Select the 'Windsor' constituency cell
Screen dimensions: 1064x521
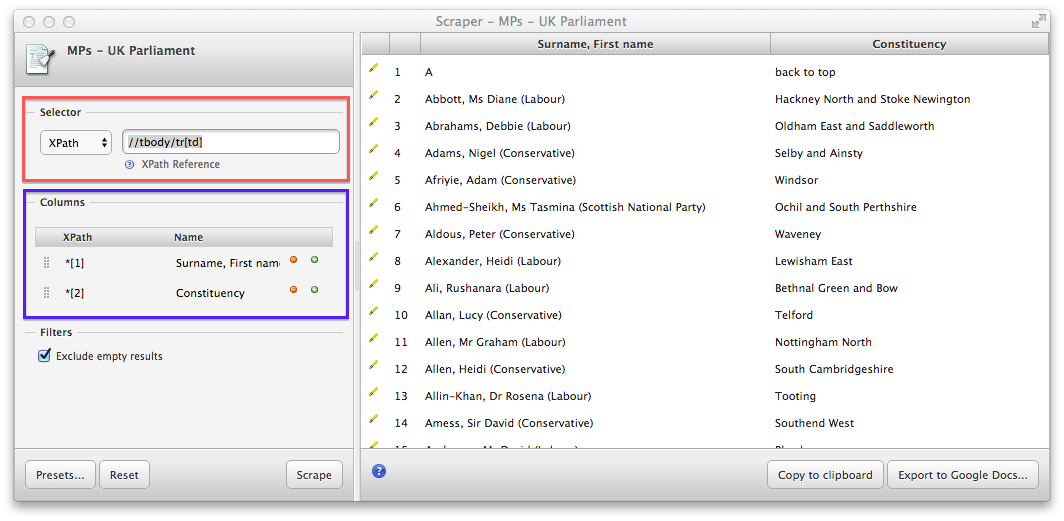797,180
